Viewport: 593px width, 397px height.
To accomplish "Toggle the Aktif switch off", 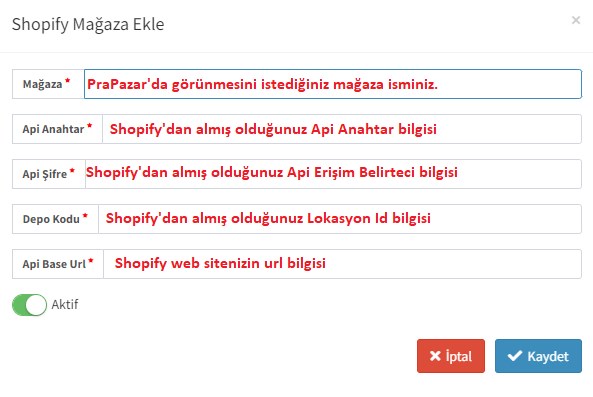I will click(29, 305).
